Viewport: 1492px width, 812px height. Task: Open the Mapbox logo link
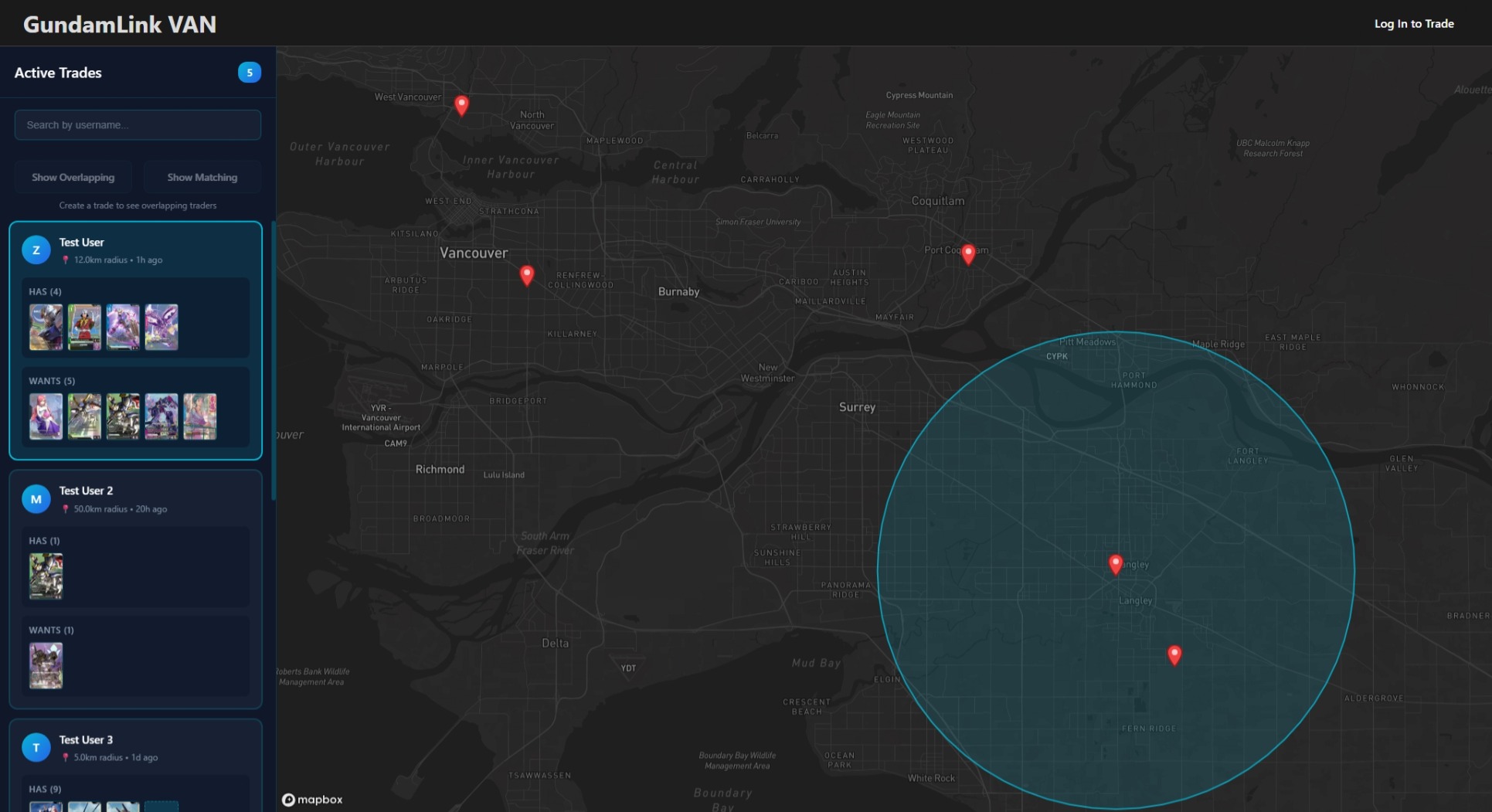(x=312, y=800)
